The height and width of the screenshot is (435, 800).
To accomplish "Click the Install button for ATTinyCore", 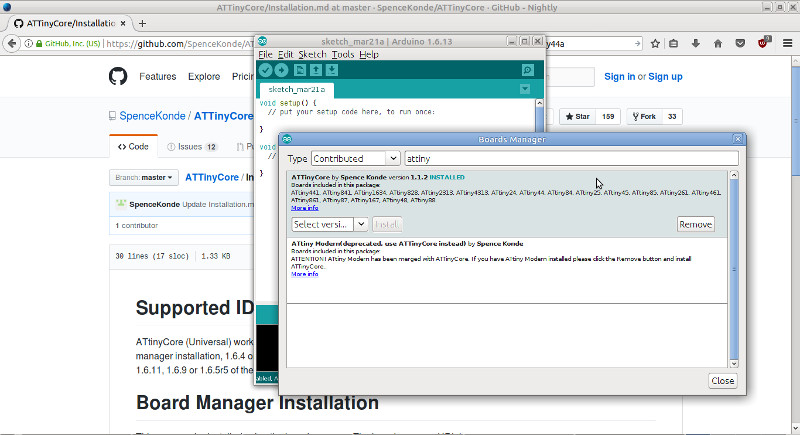I will (x=387, y=224).
